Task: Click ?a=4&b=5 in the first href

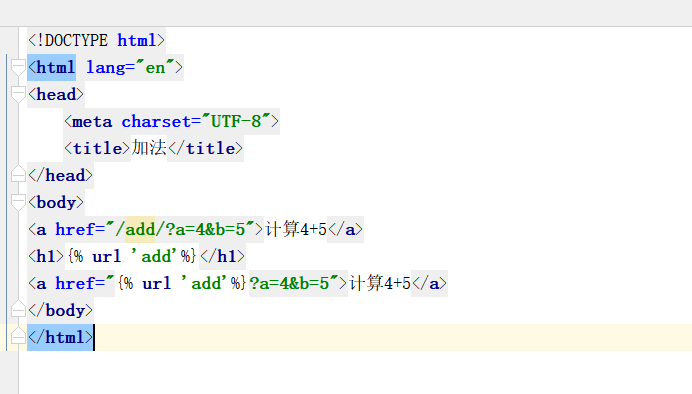Action: tap(205, 229)
